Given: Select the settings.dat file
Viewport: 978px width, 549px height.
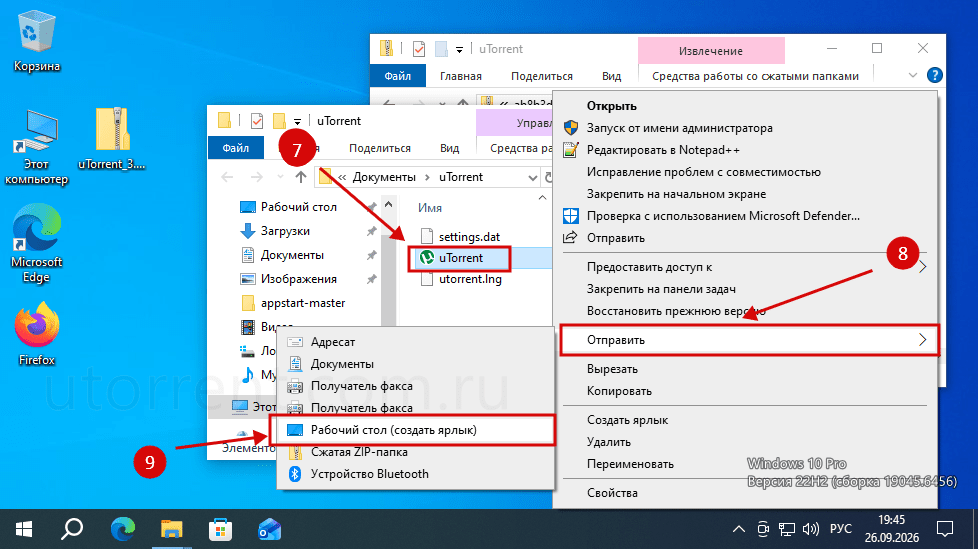Looking at the screenshot, I should click(x=460, y=236).
